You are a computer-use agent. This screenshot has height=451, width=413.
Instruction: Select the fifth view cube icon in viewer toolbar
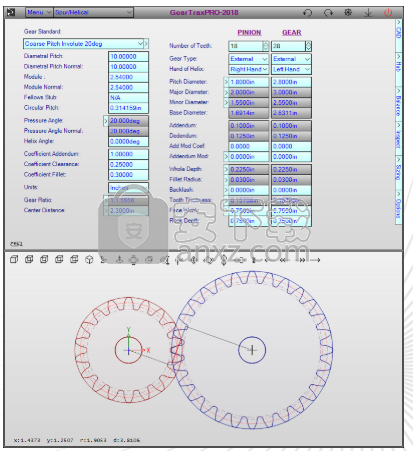[x=74, y=259]
